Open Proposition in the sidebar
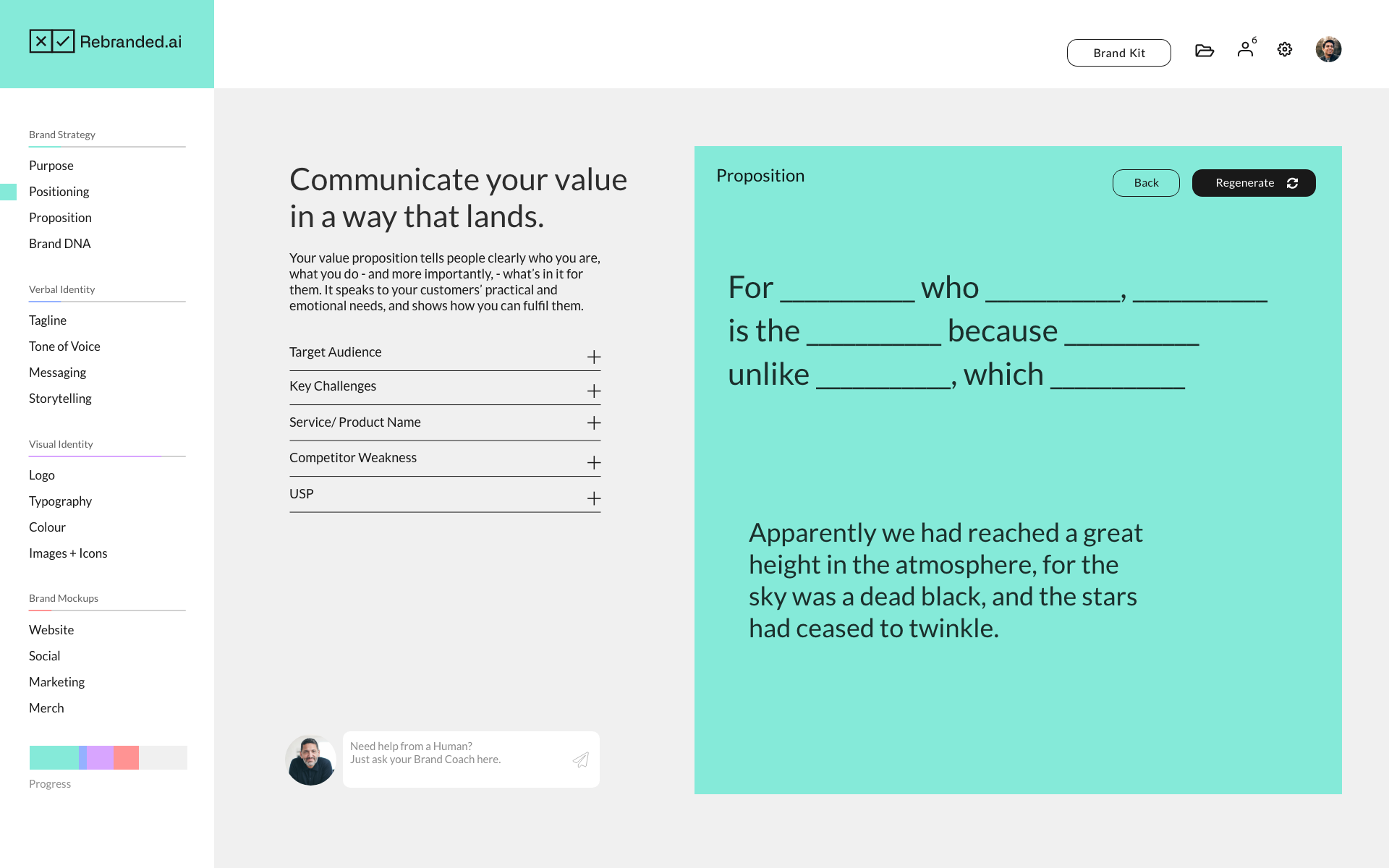 coord(60,218)
